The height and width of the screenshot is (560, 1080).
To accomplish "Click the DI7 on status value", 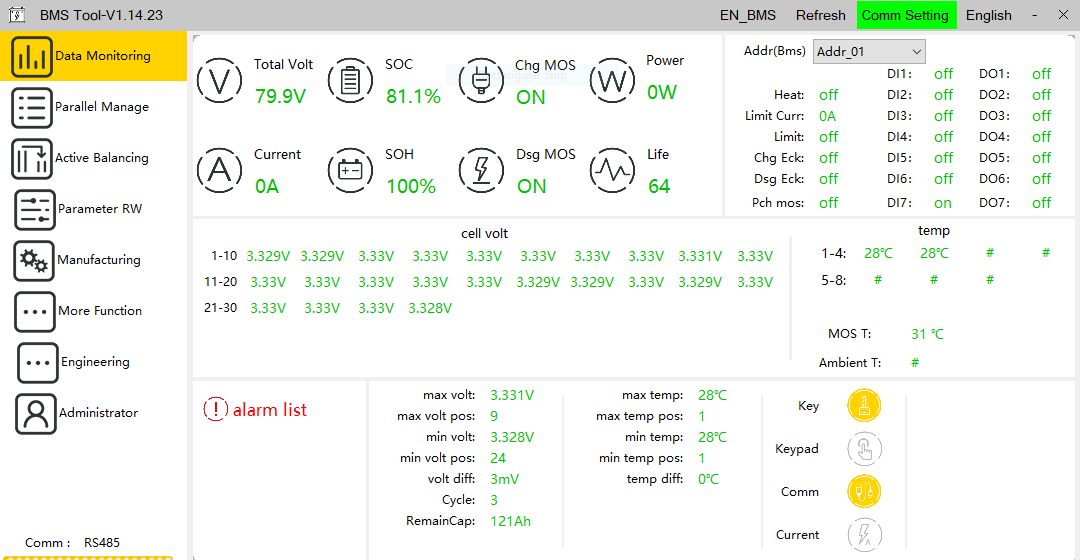I will [943, 203].
